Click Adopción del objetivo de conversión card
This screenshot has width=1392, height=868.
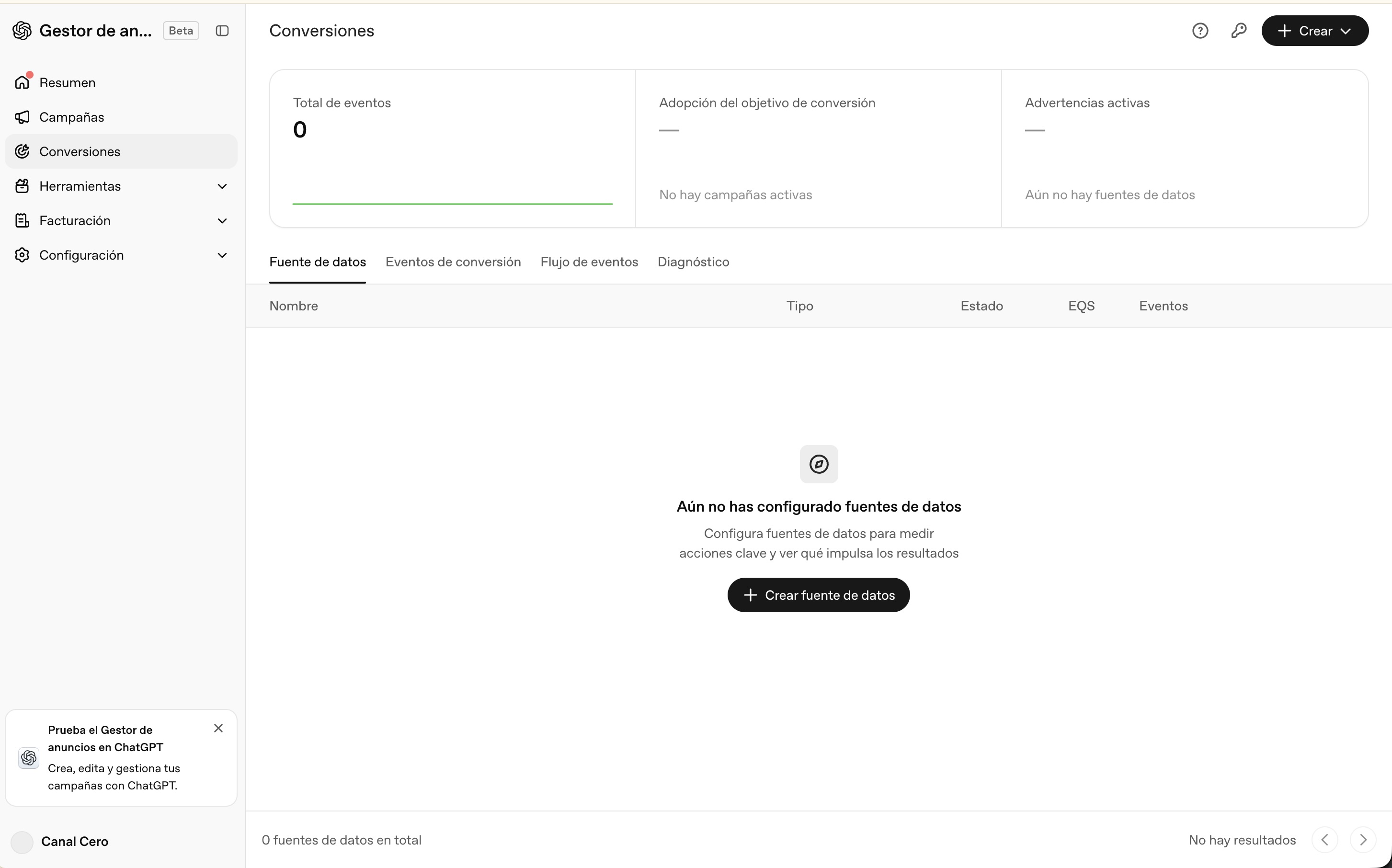[x=819, y=148]
